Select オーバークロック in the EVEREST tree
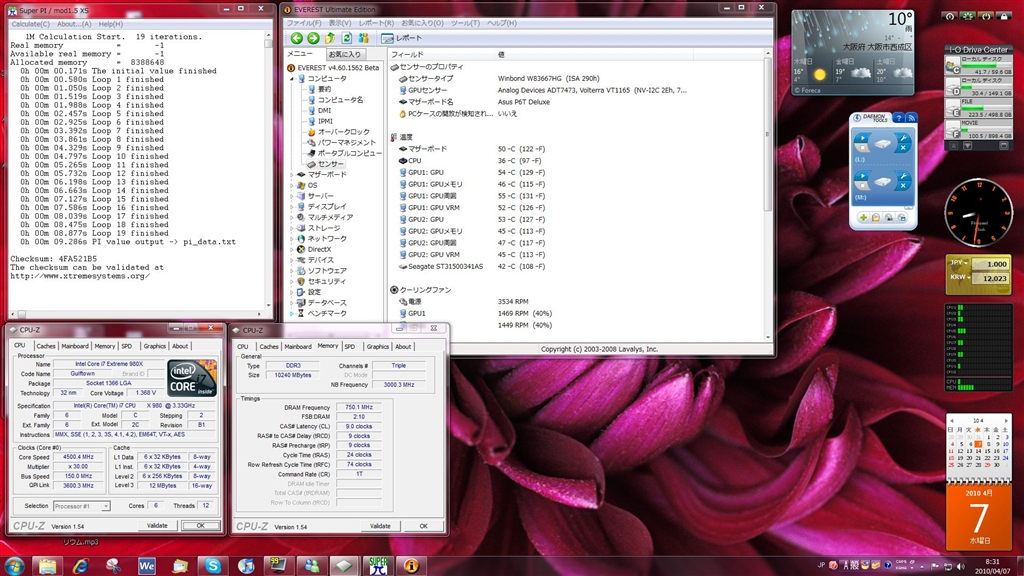 click(x=343, y=131)
